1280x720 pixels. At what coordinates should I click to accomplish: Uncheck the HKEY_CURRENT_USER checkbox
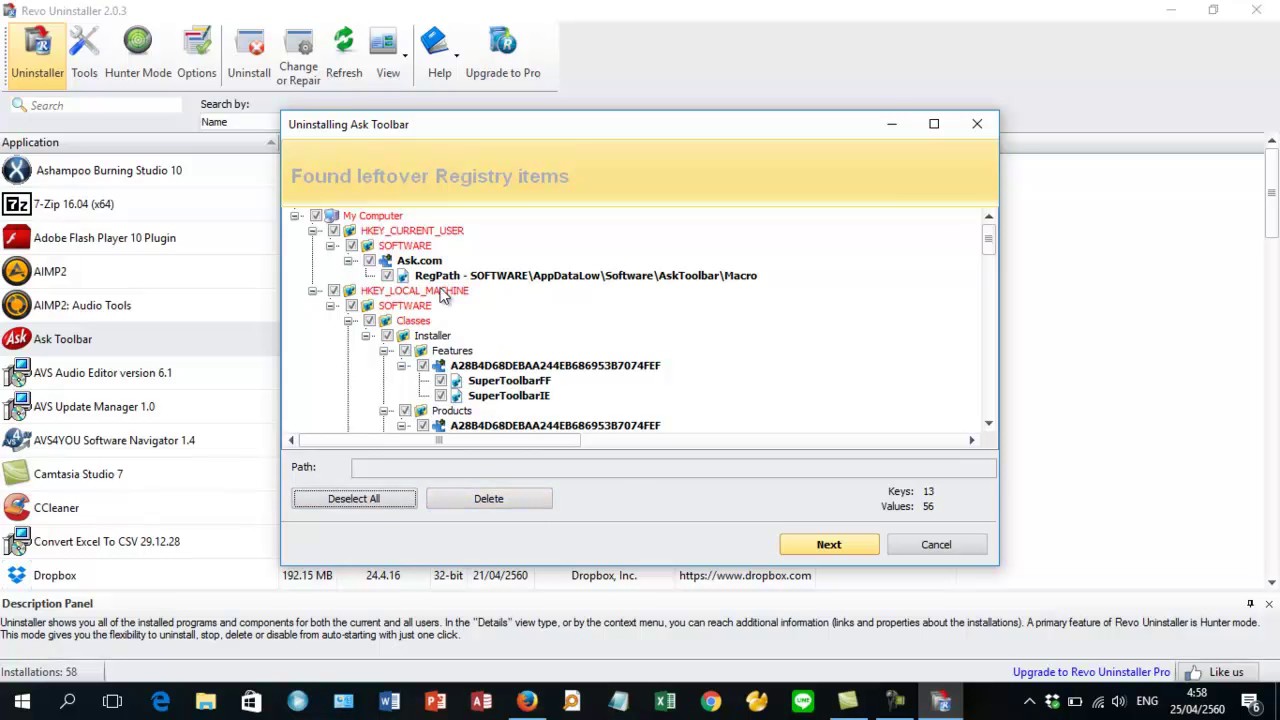tap(333, 231)
